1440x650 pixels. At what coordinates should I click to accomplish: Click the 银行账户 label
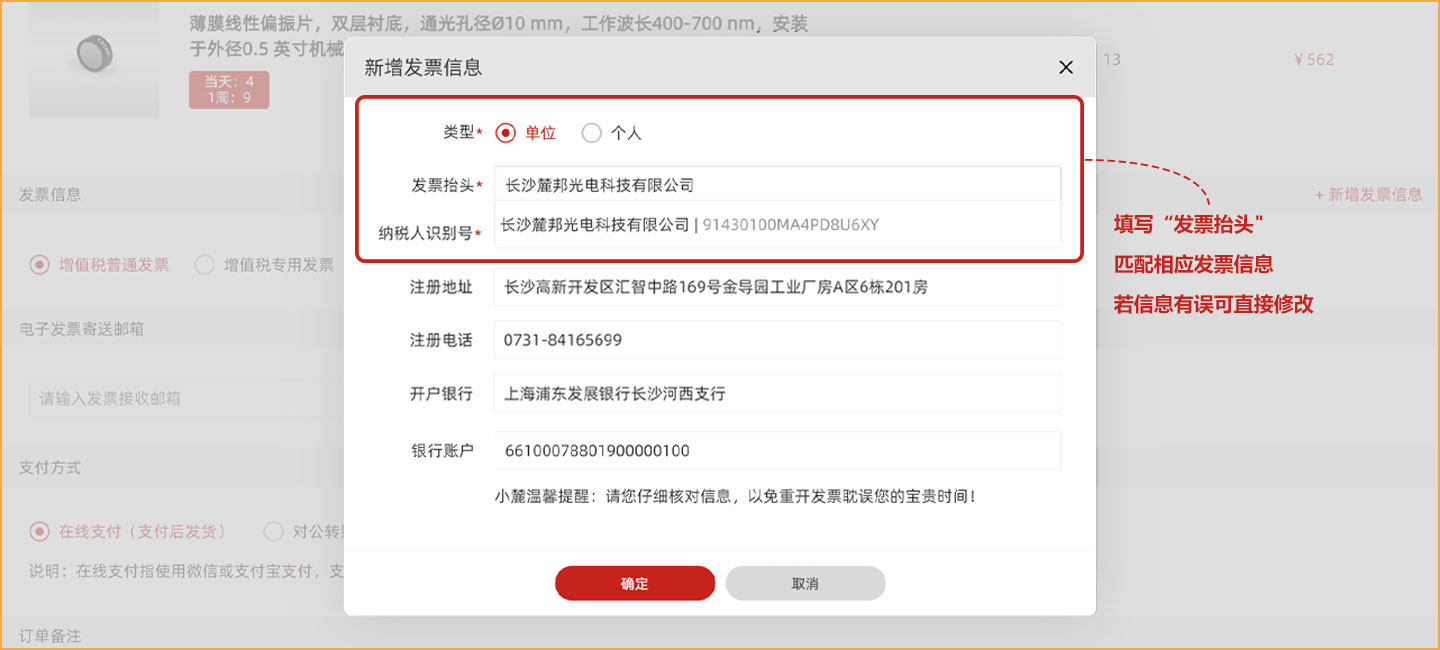tap(441, 451)
